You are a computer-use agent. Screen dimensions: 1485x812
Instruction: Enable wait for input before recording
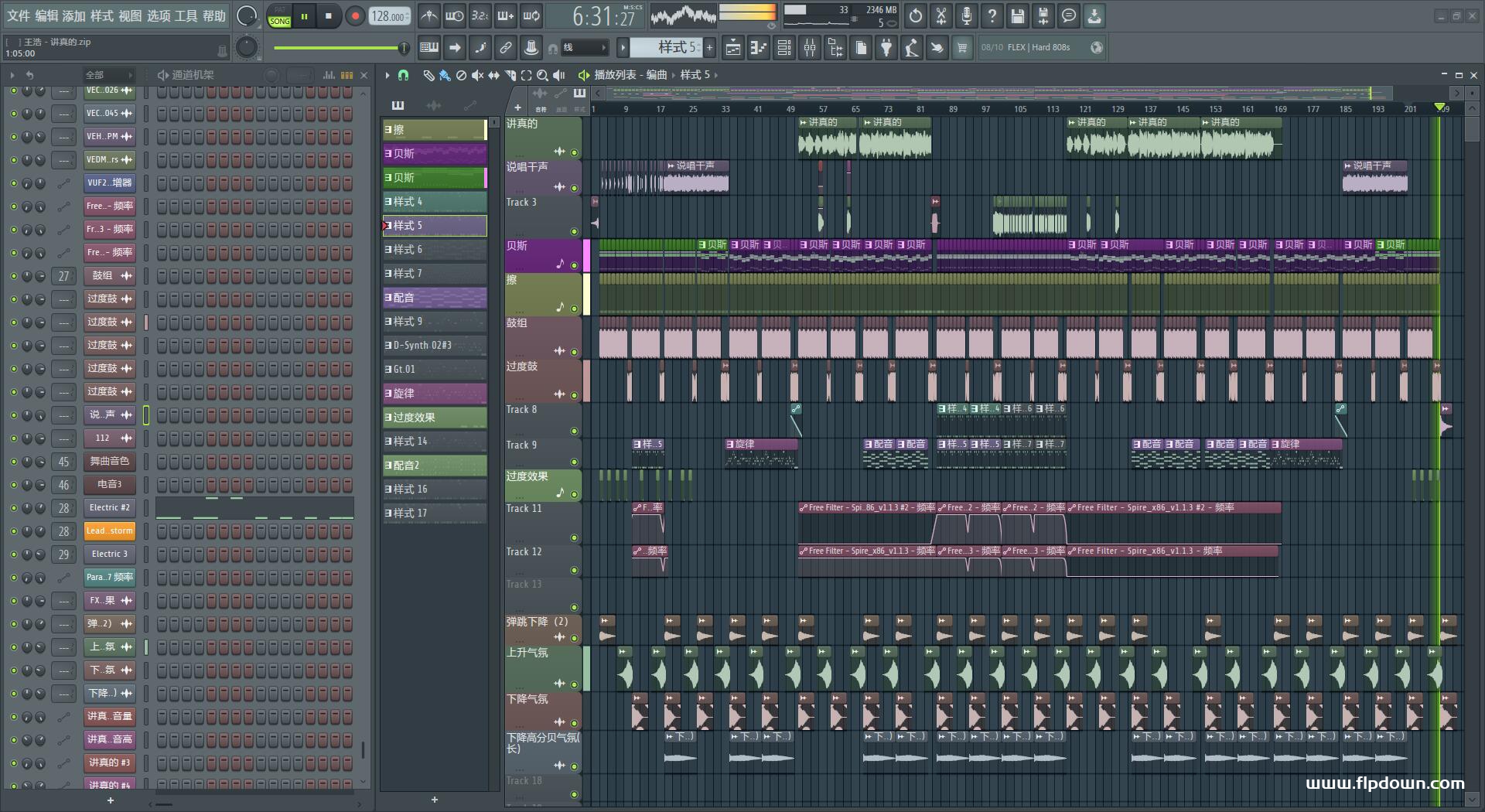coord(455,16)
